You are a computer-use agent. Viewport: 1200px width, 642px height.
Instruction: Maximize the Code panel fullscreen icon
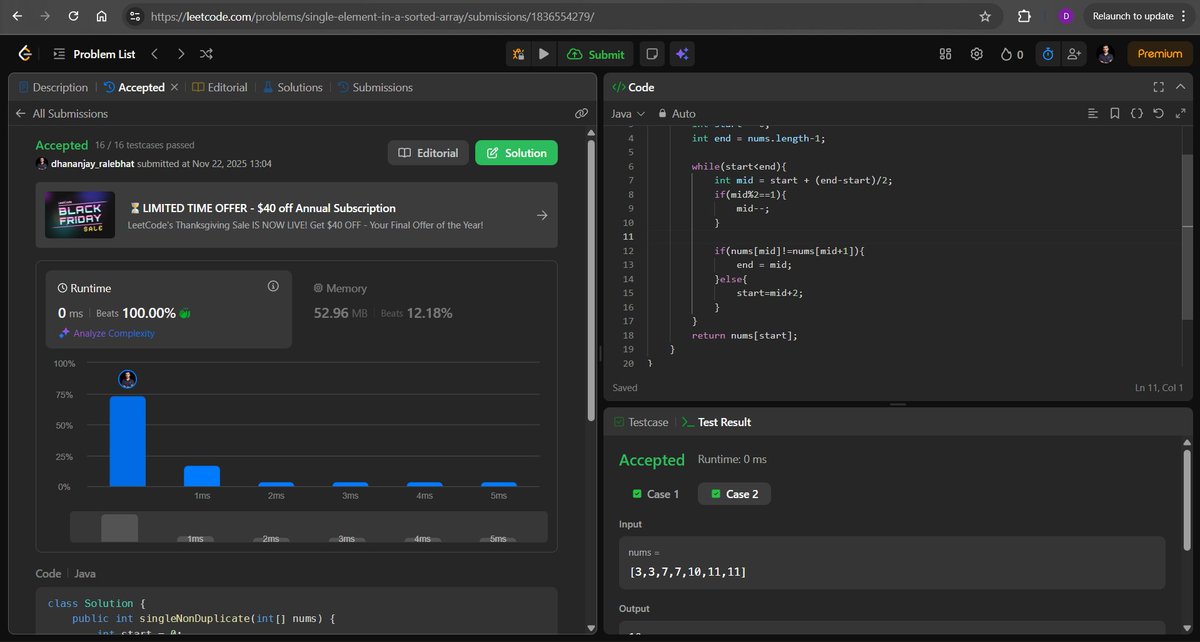pos(1158,87)
